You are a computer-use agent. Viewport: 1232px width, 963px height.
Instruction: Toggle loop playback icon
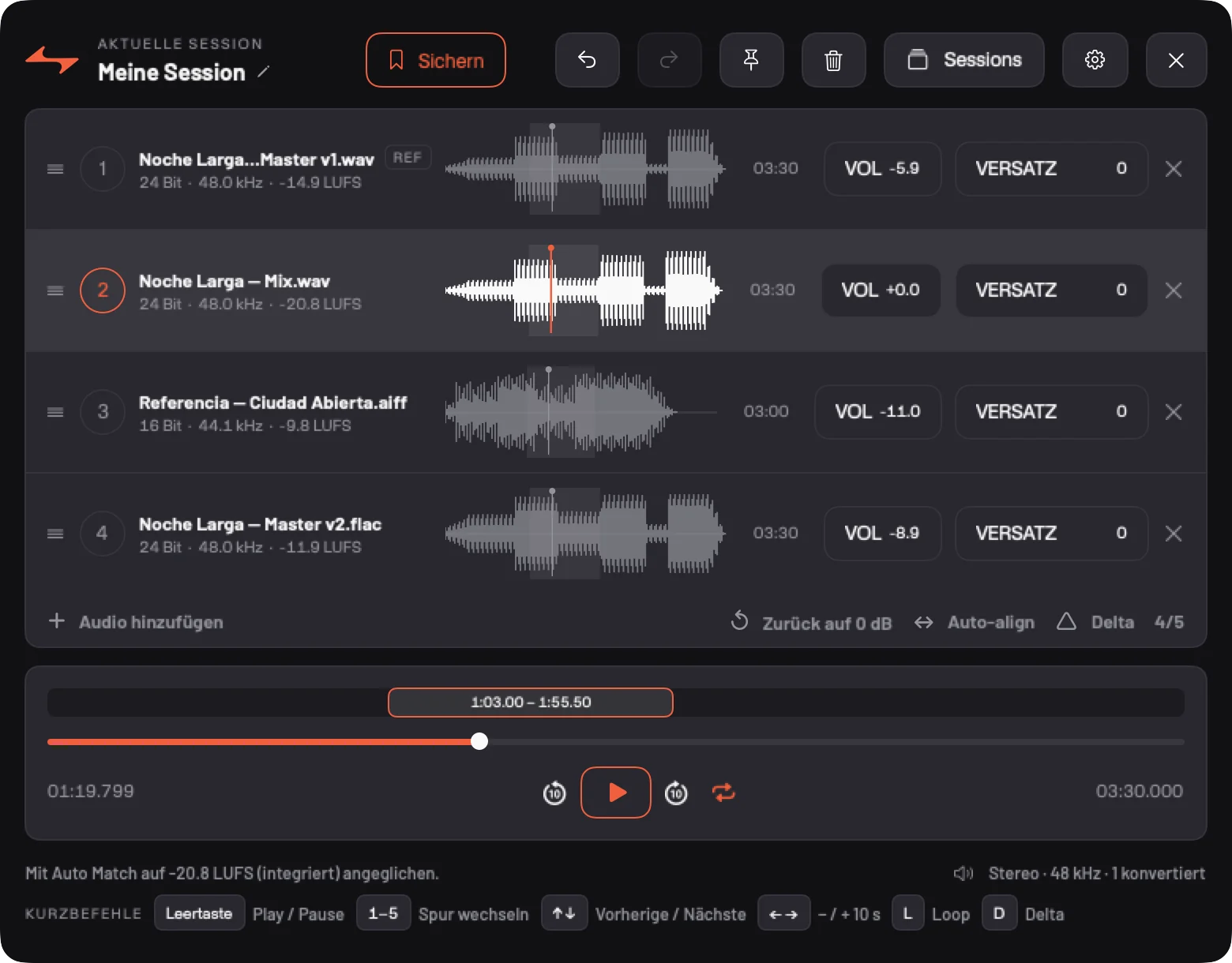pyautogui.click(x=723, y=793)
